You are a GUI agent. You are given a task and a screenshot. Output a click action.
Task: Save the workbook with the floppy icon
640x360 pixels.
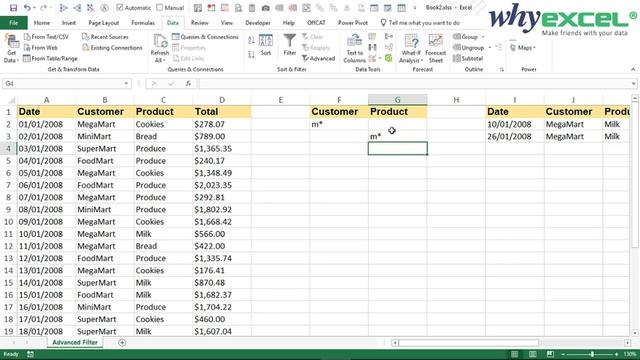(13, 8)
